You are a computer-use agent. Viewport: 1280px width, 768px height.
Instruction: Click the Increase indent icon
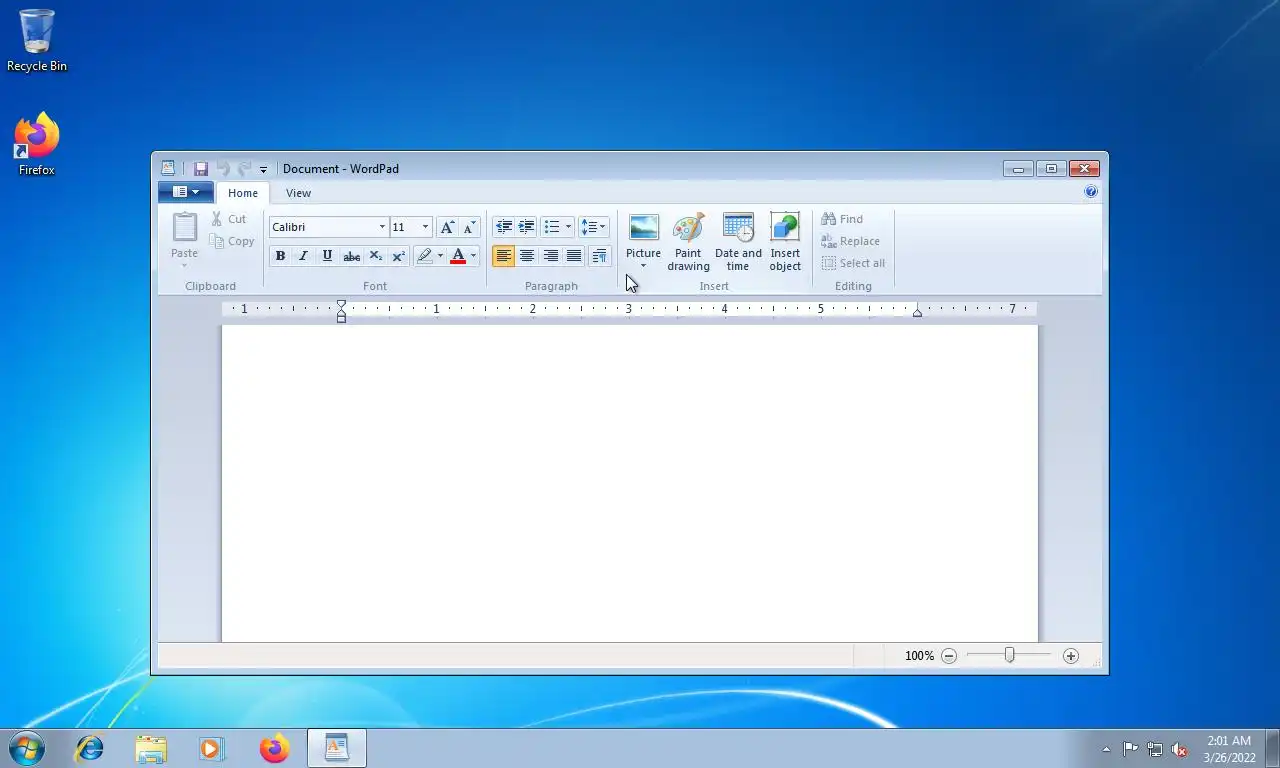pyautogui.click(x=526, y=227)
